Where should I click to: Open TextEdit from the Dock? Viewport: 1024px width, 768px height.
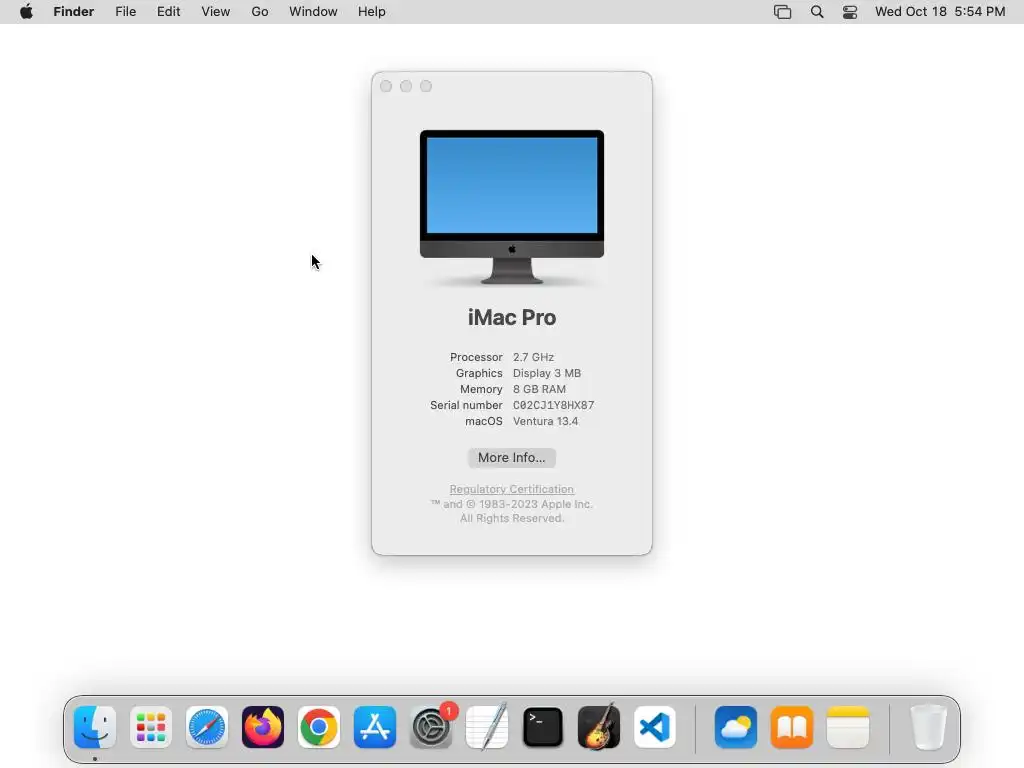[x=487, y=727]
